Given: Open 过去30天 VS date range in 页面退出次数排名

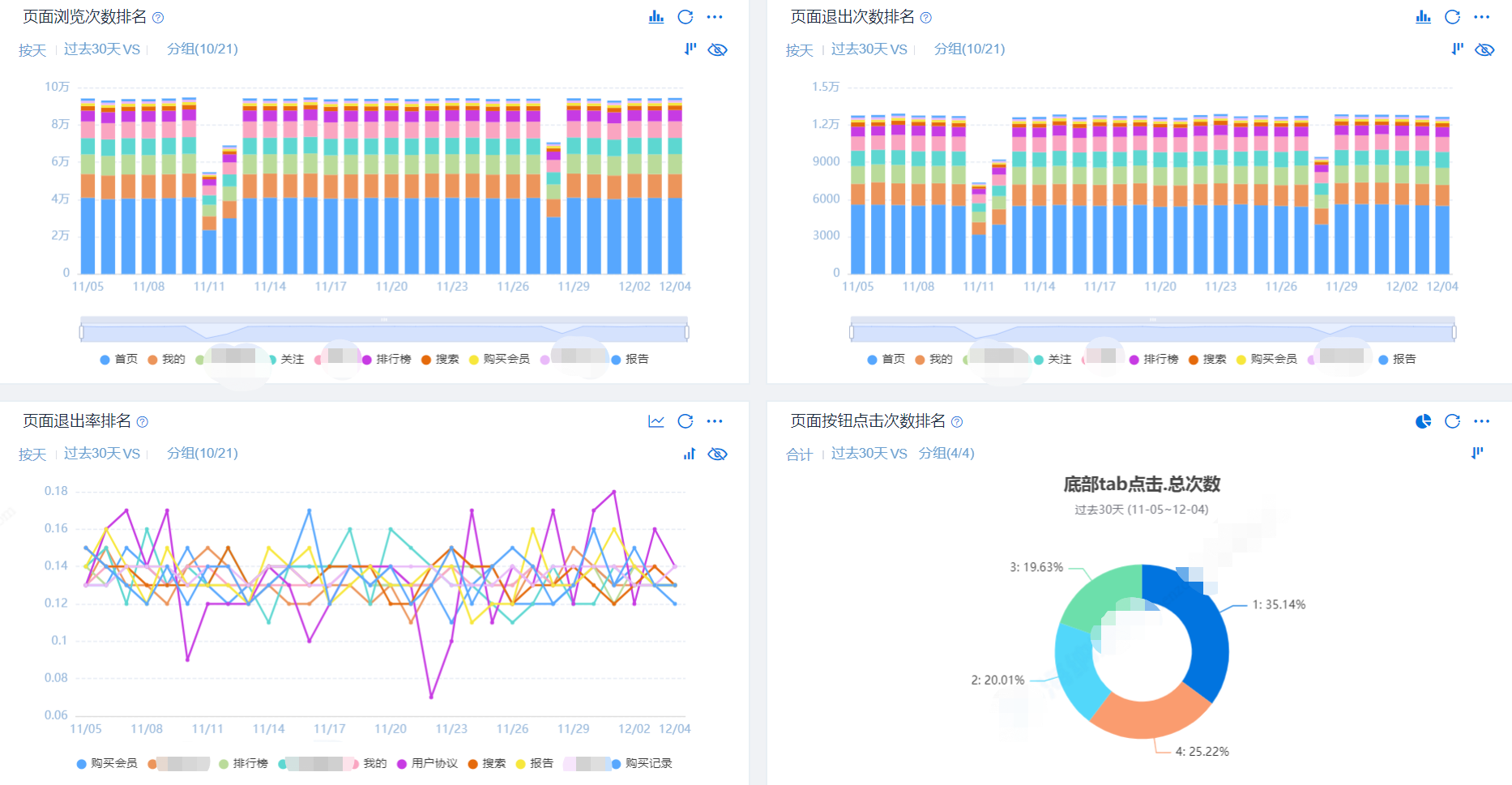Looking at the screenshot, I should pyautogui.click(x=869, y=49).
